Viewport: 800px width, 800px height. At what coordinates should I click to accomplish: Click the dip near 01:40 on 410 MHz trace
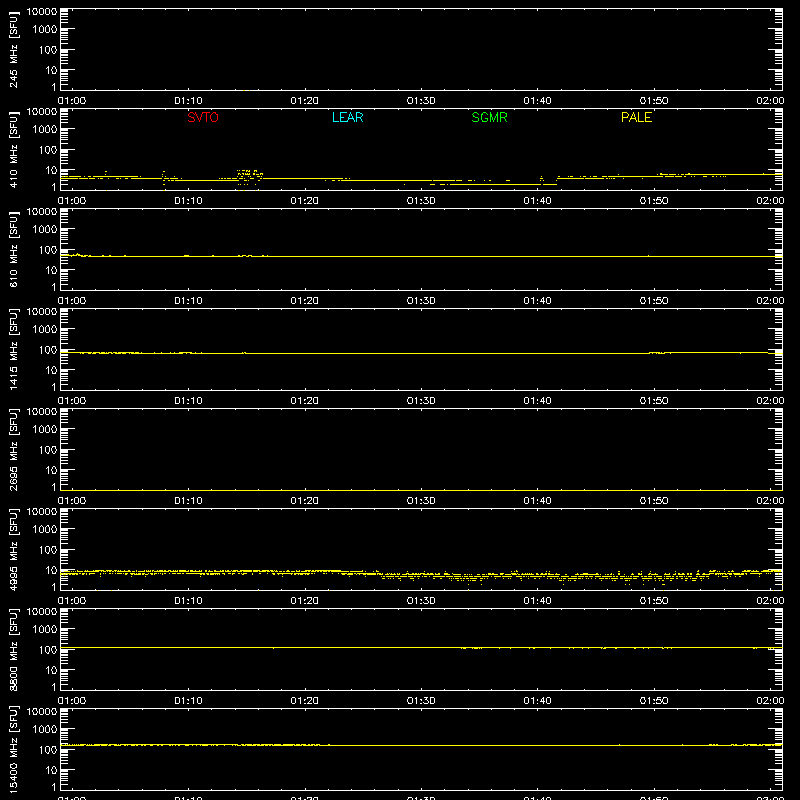click(x=548, y=183)
